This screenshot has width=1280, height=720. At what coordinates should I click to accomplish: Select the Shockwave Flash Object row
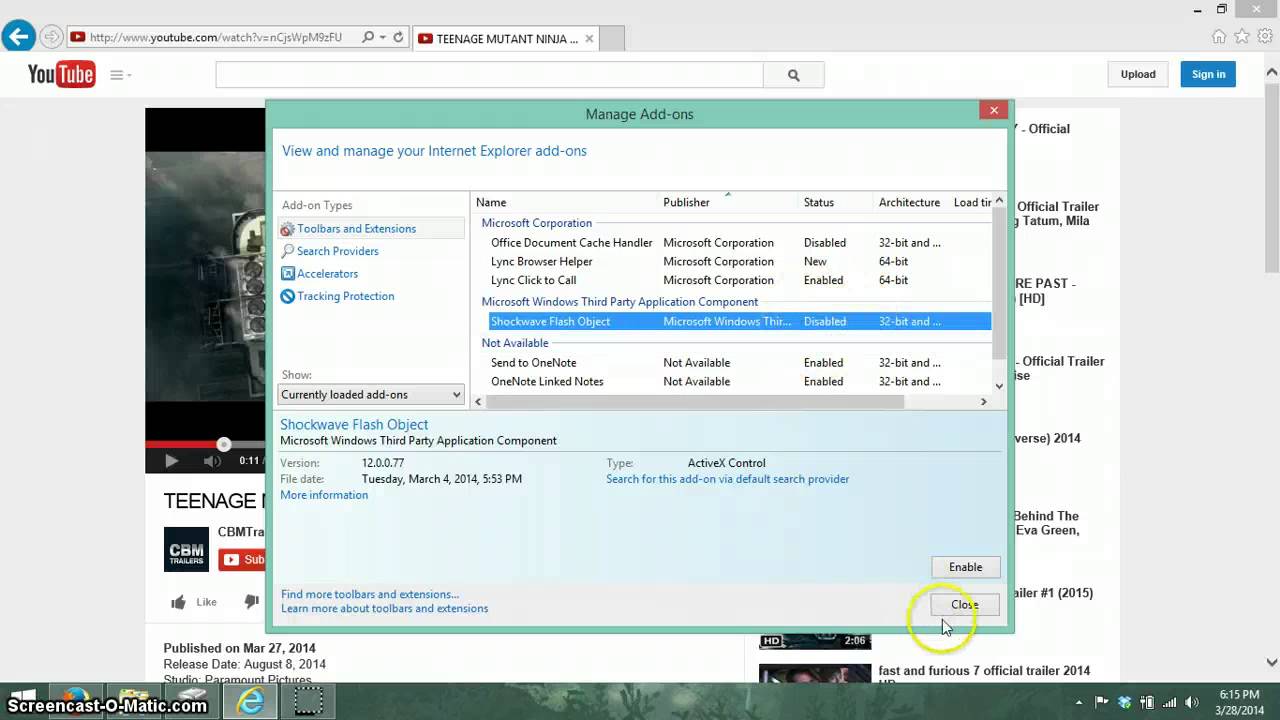(739, 322)
